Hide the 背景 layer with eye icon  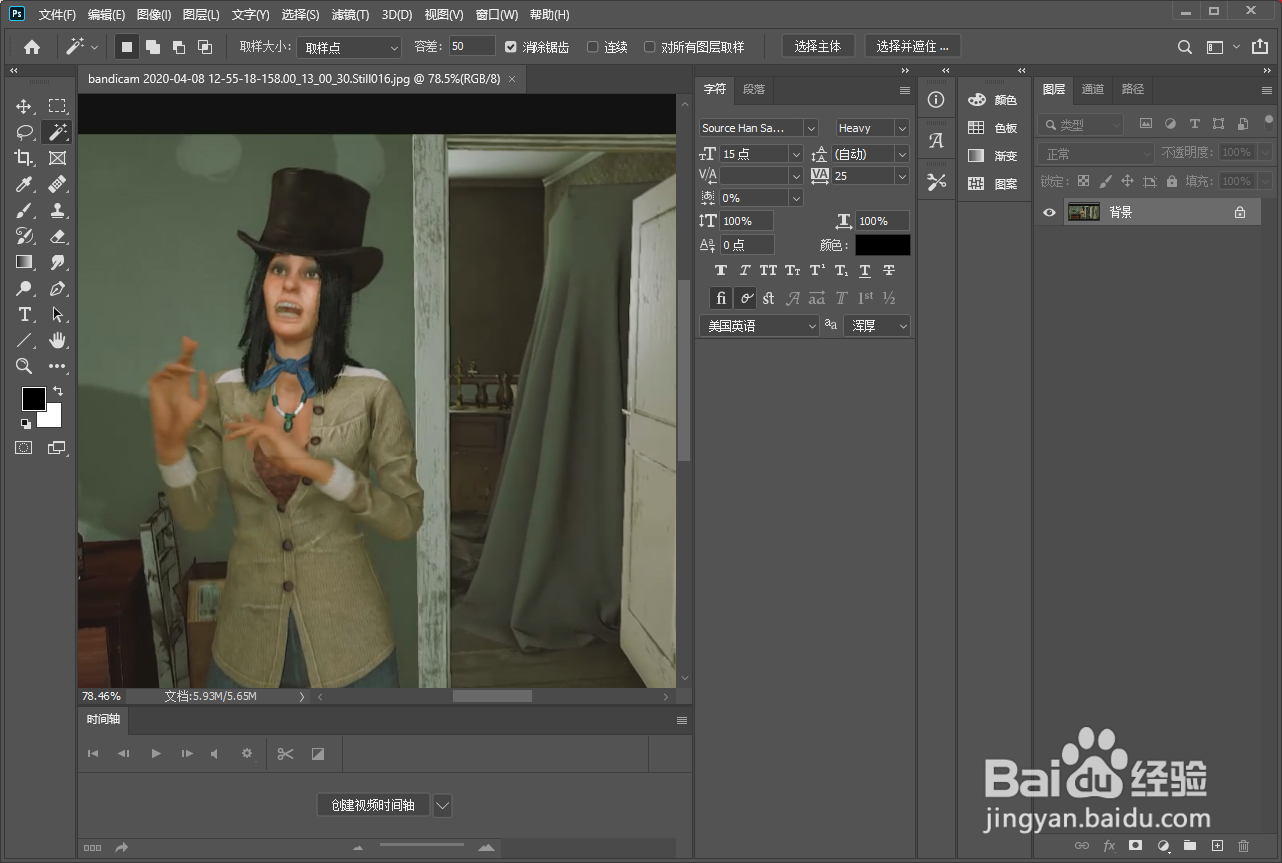click(x=1049, y=212)
